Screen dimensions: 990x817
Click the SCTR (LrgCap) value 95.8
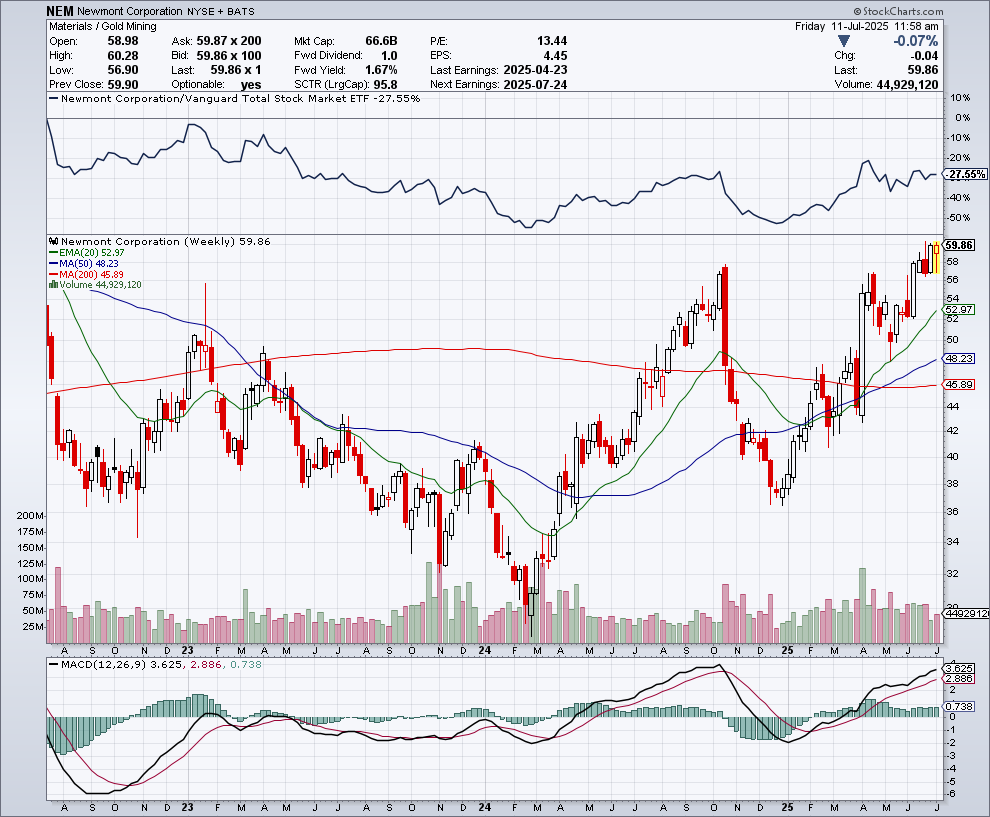click(385, 85)
